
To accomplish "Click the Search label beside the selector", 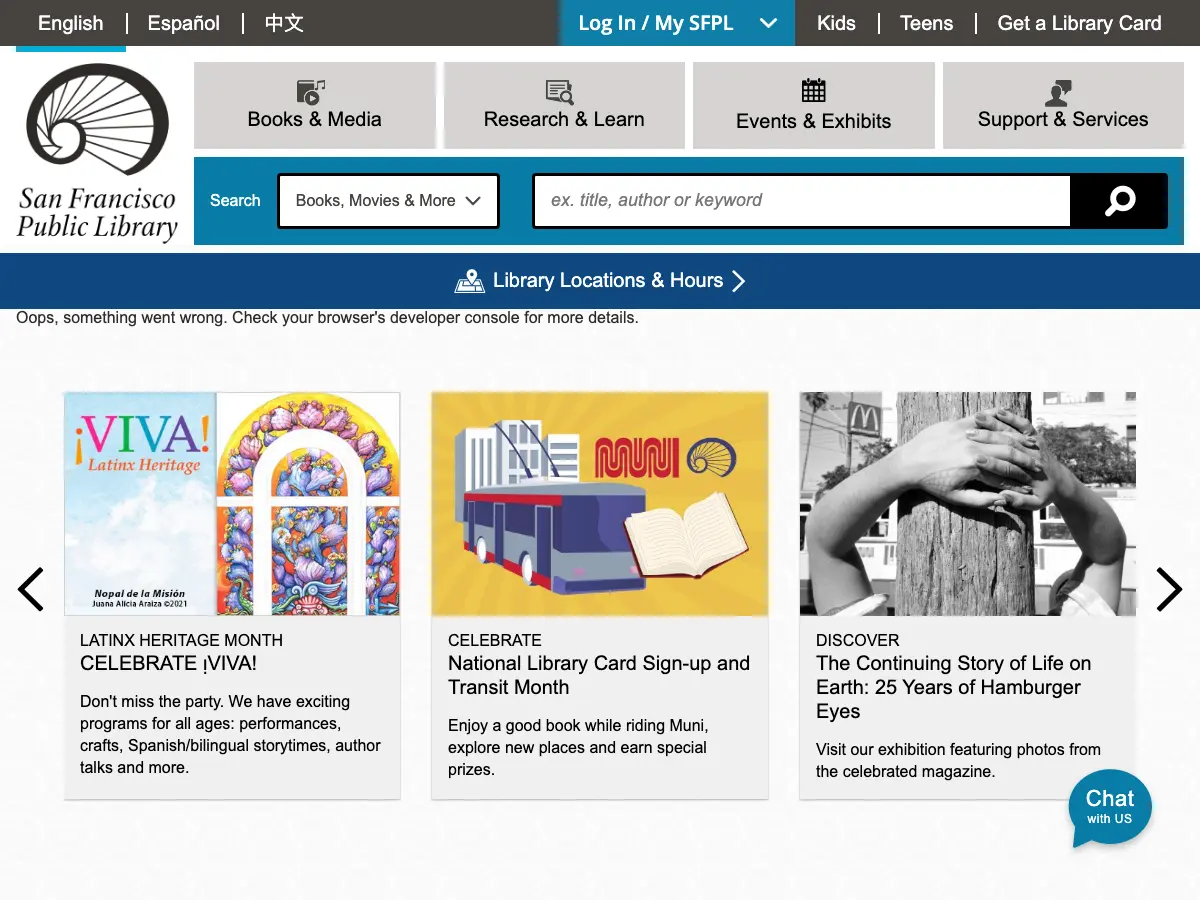I will coord(235,201).
